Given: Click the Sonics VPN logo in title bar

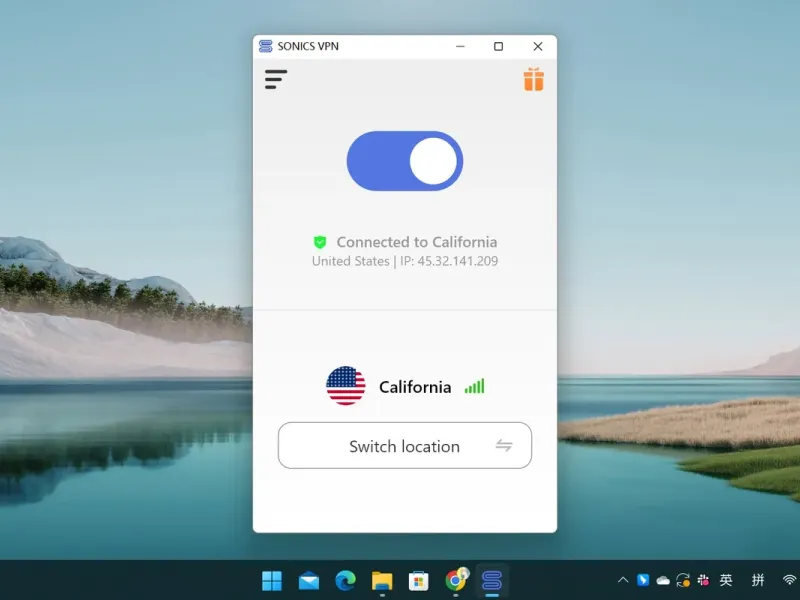Looking at the screenshot, I should point(265,46).
